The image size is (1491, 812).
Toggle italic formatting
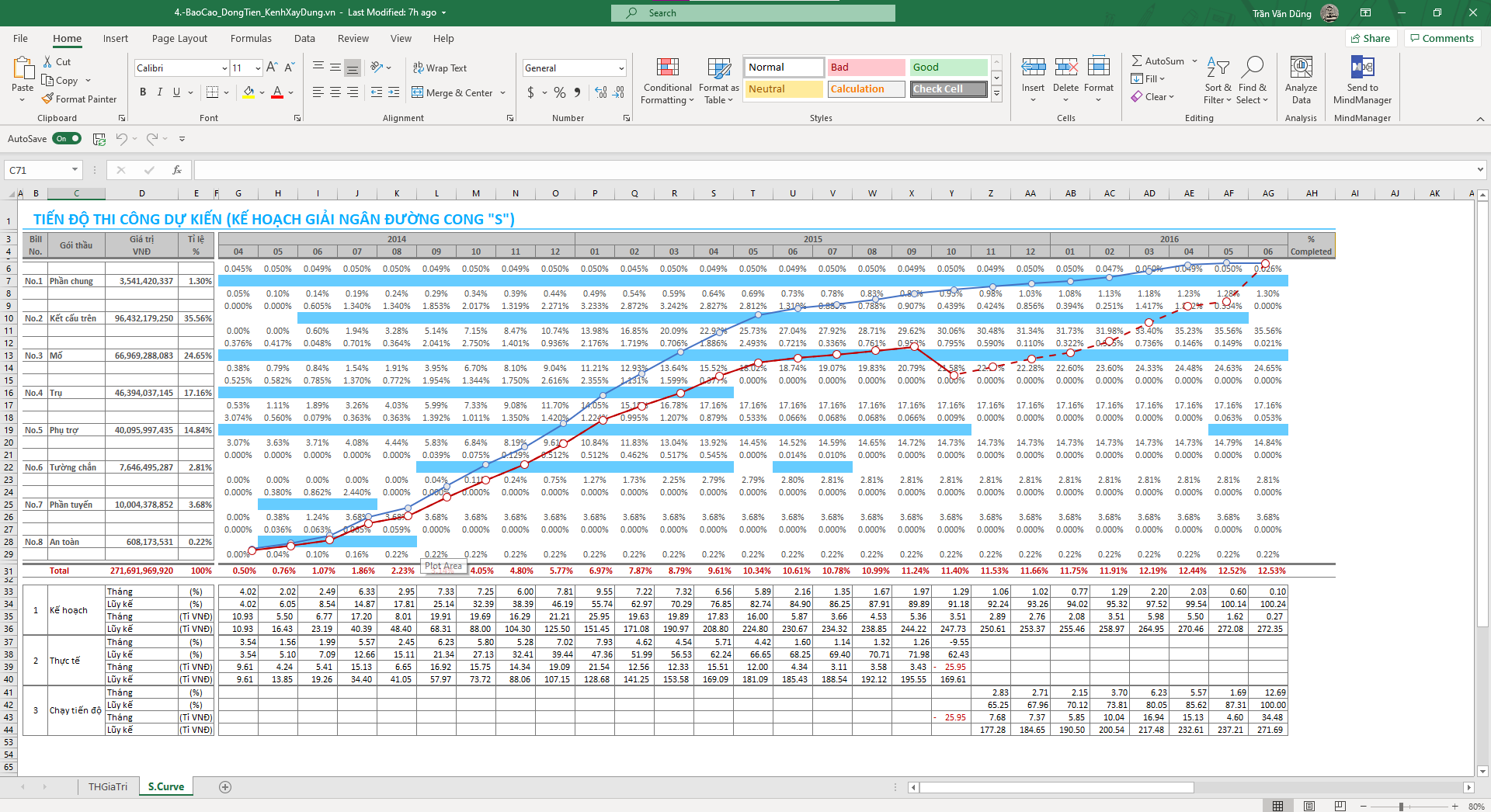pos(160,92)
